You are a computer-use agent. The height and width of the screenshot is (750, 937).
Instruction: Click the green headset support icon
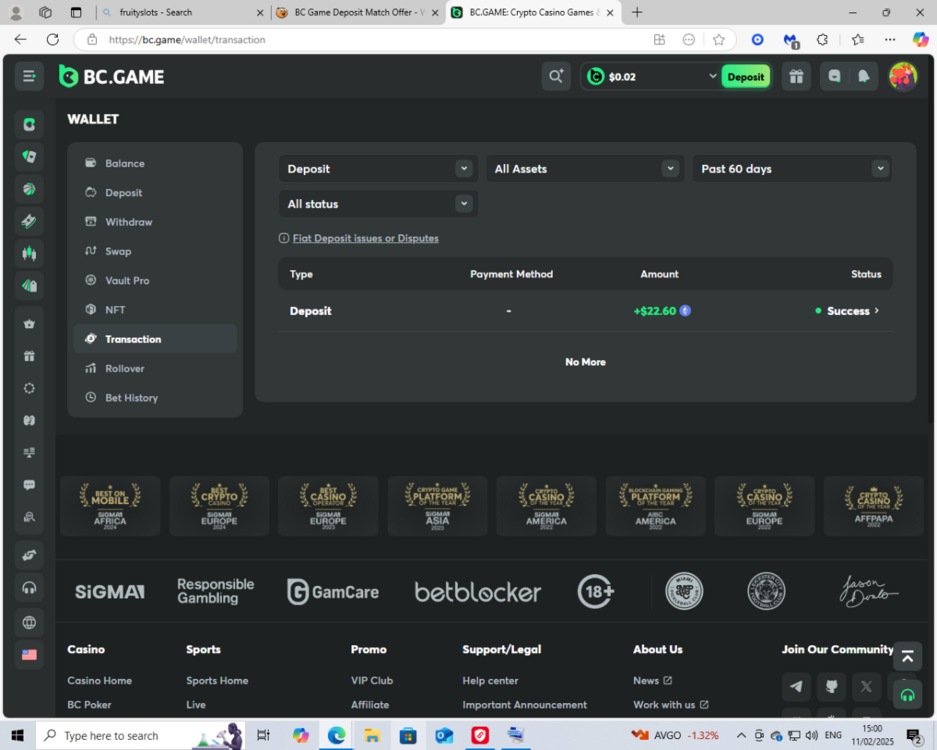tap(907, 694)
